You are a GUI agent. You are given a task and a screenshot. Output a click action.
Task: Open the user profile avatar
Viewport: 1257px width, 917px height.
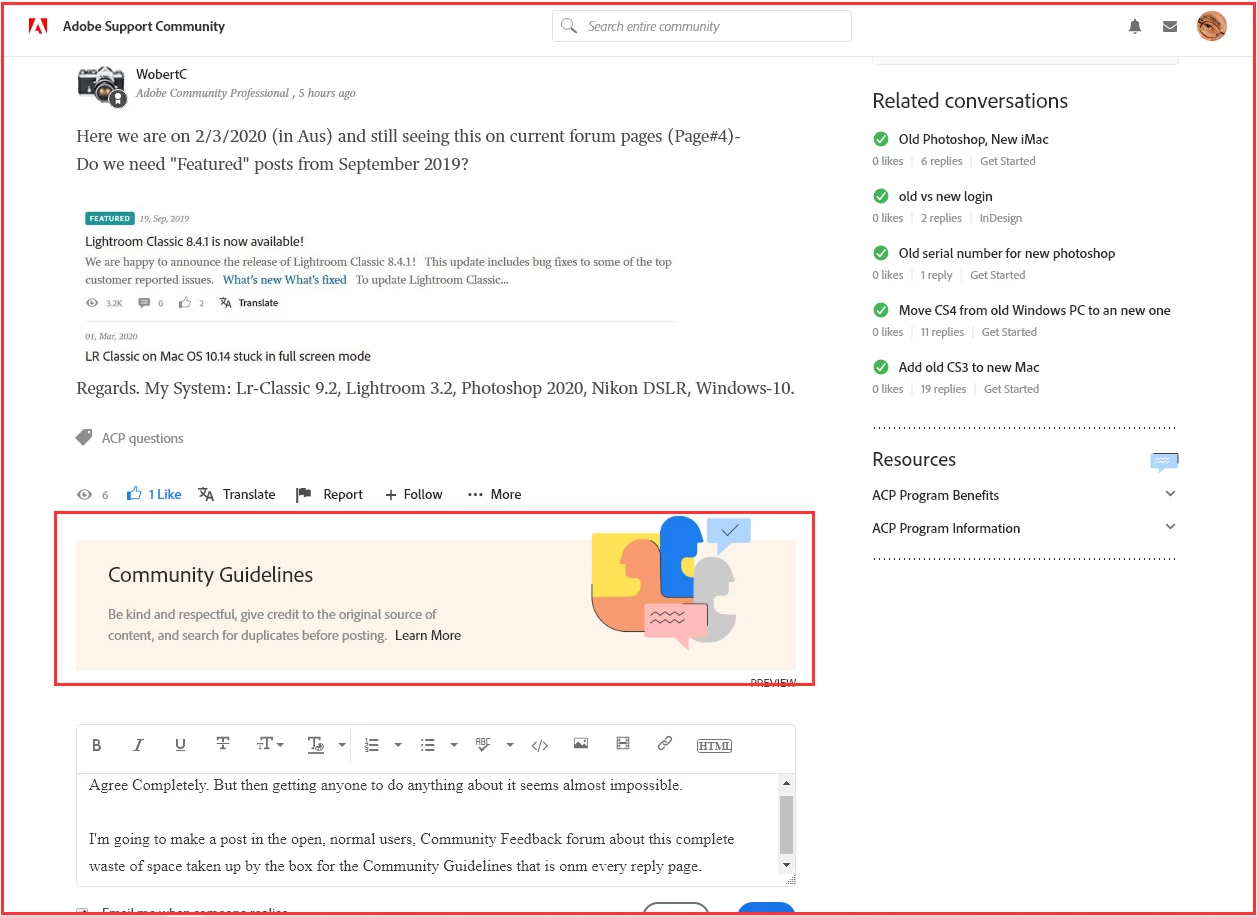[x=1212, y=26]
